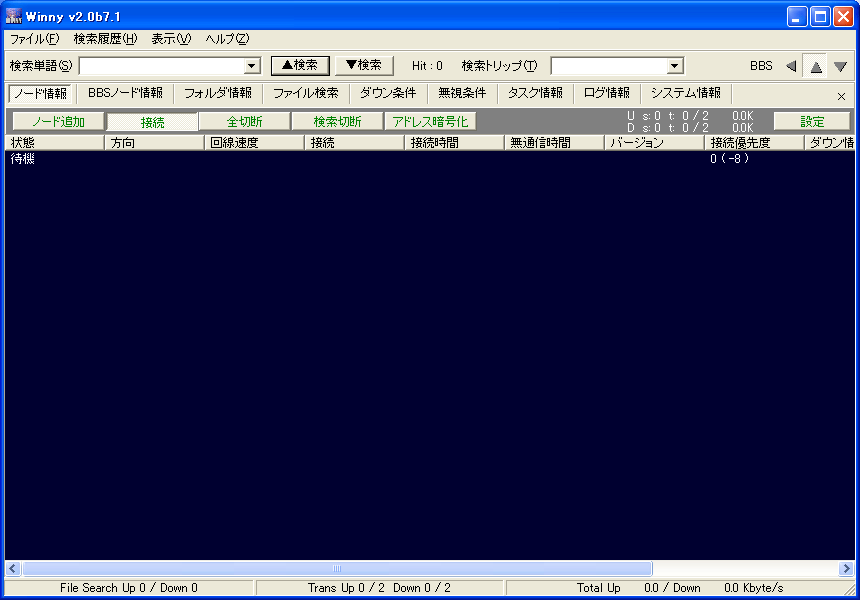860x600 pixels.
Task: Sort by 接続 column header
Action: click(x=354, y=143)
